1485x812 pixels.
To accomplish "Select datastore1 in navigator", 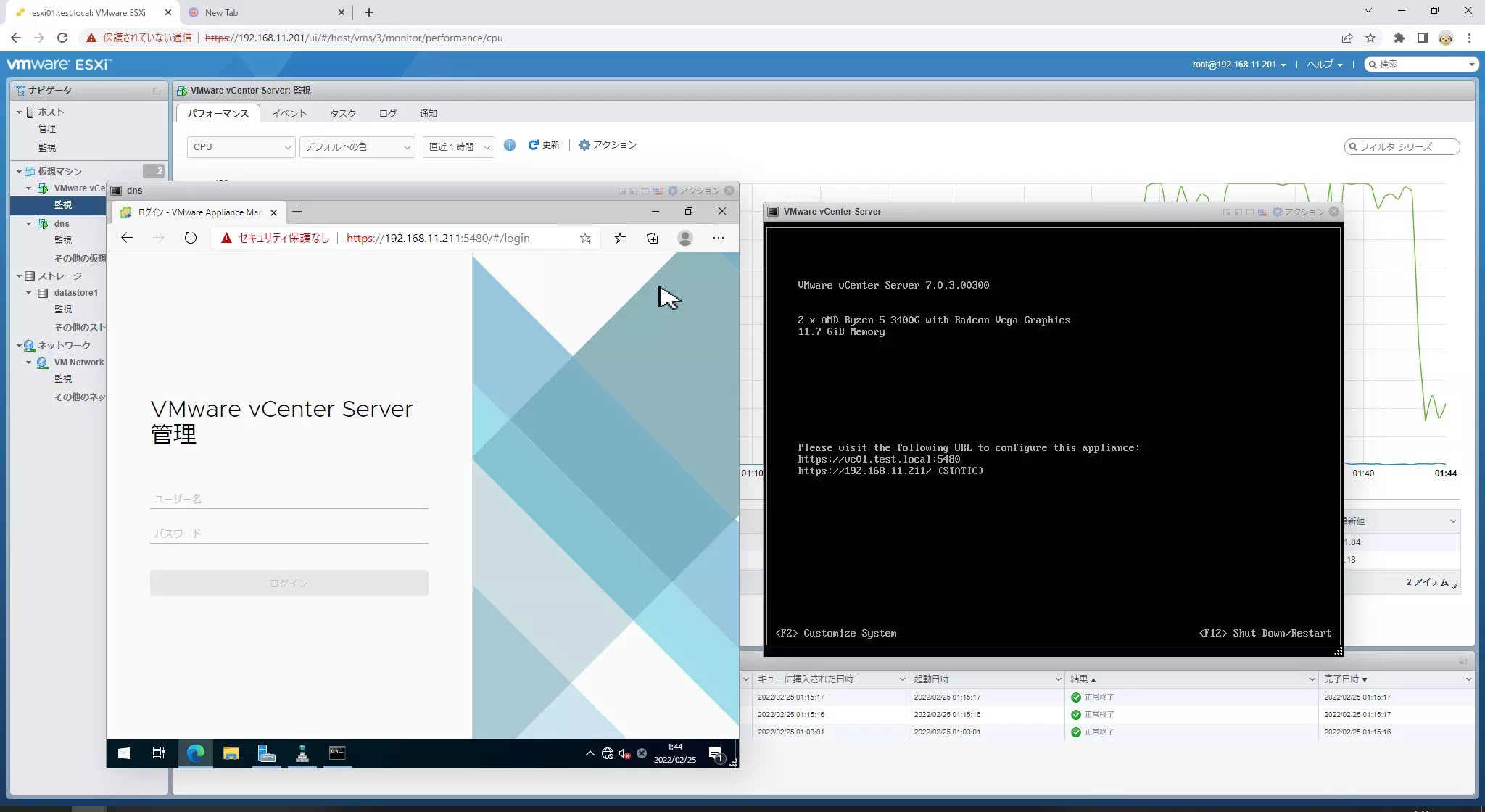I will tap(75, 293).
